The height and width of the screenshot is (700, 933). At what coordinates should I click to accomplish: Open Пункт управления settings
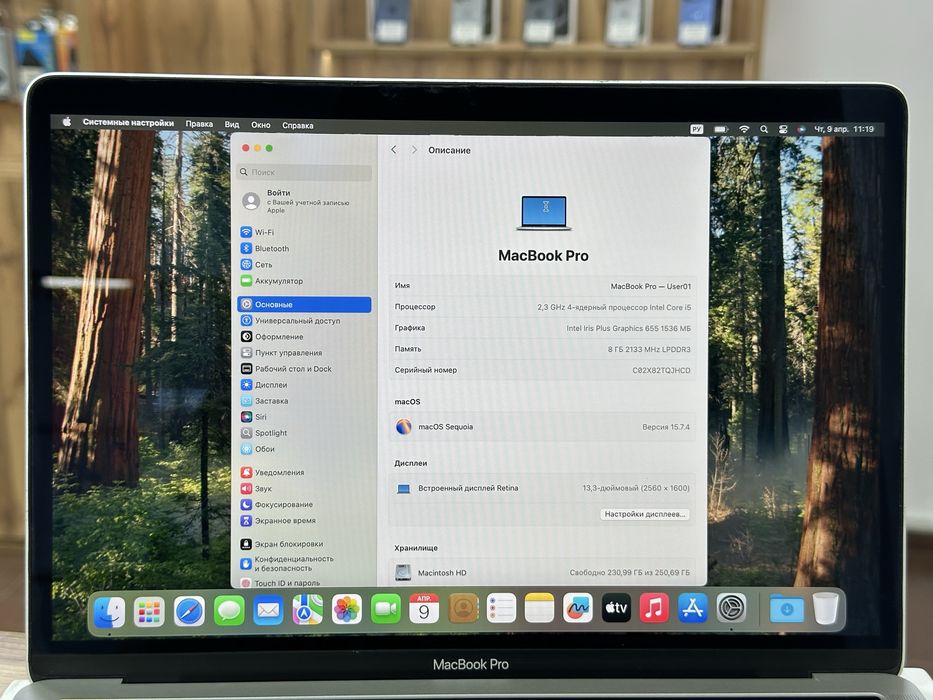[304, 352]
